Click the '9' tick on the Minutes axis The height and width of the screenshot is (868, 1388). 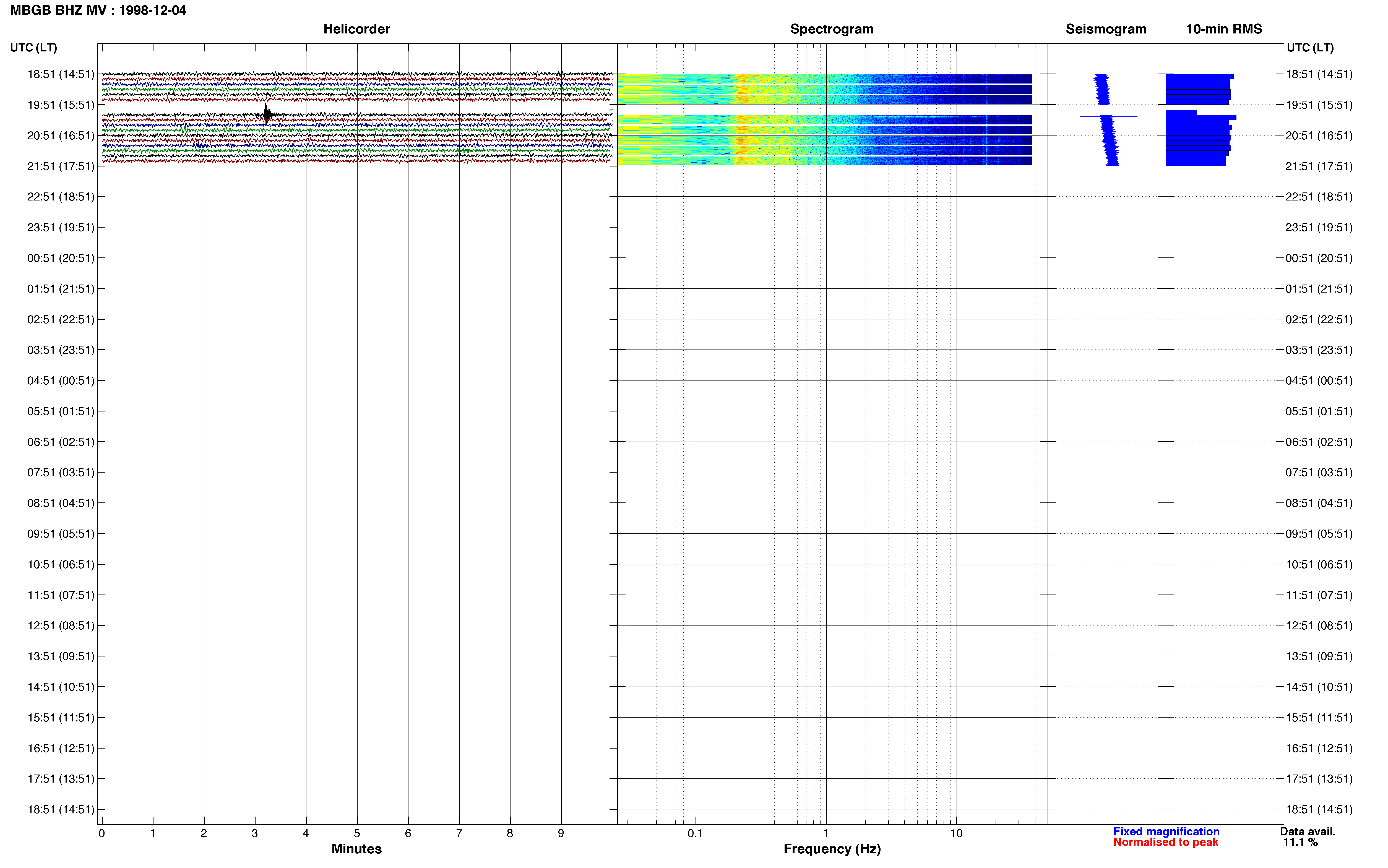[561, 833]
